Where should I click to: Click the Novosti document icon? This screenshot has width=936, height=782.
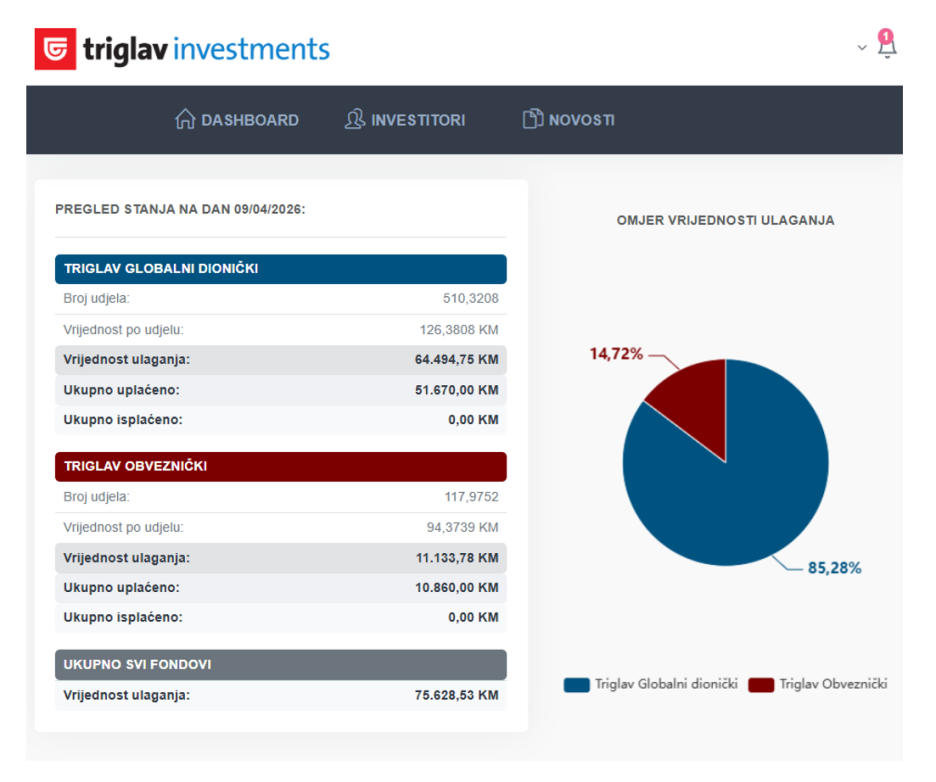click(532, 119)
